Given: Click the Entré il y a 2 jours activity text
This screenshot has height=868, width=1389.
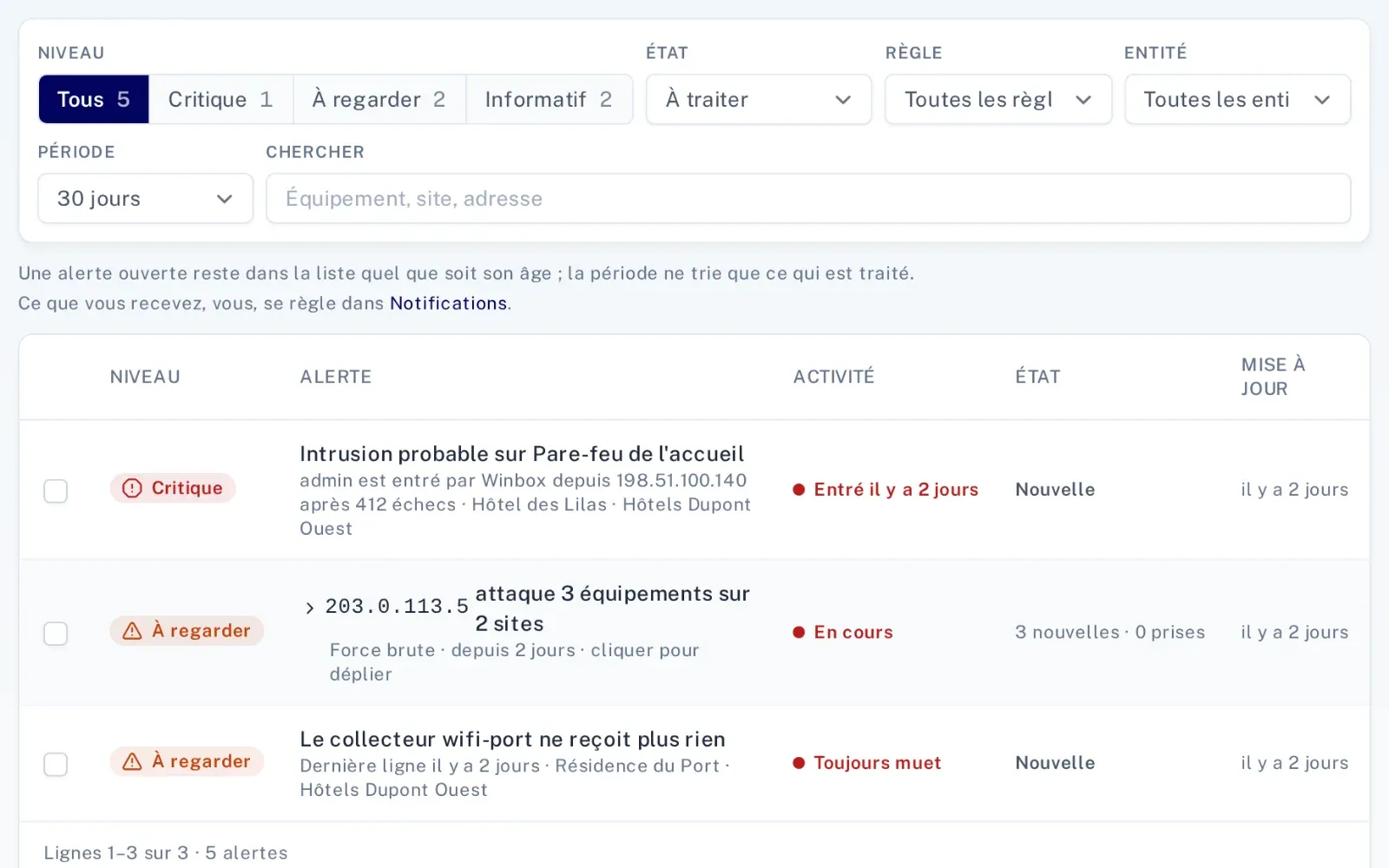Looking at the screenshot, I should (x=896, y=490).
